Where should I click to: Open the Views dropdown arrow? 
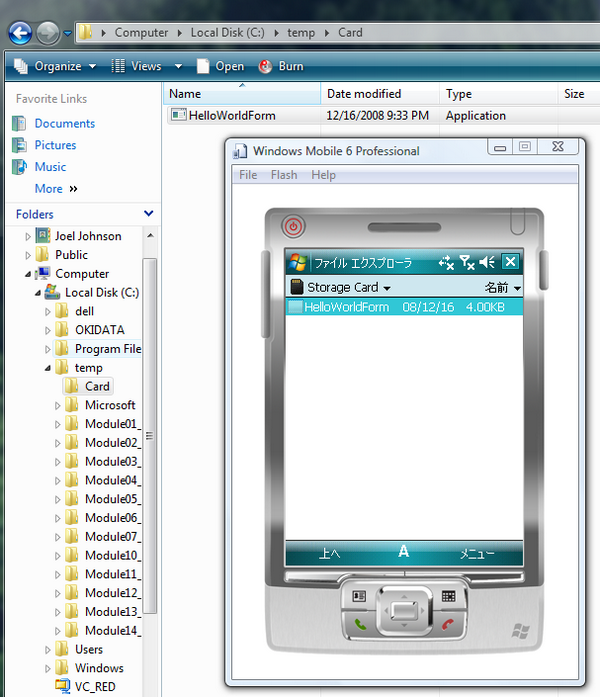178,67
